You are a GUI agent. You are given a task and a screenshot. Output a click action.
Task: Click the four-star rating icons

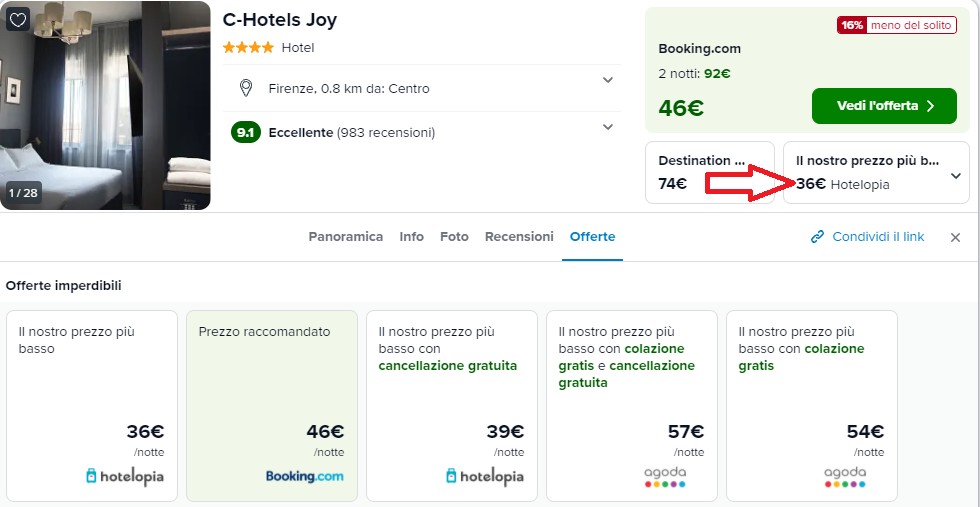tap(248, 47)
